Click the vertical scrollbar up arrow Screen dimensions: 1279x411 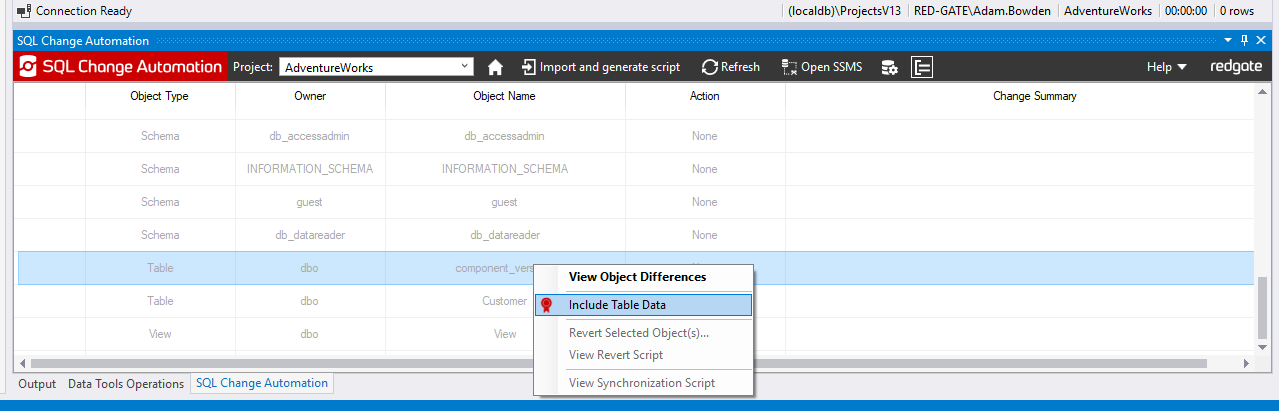[x=1260, y=92]
